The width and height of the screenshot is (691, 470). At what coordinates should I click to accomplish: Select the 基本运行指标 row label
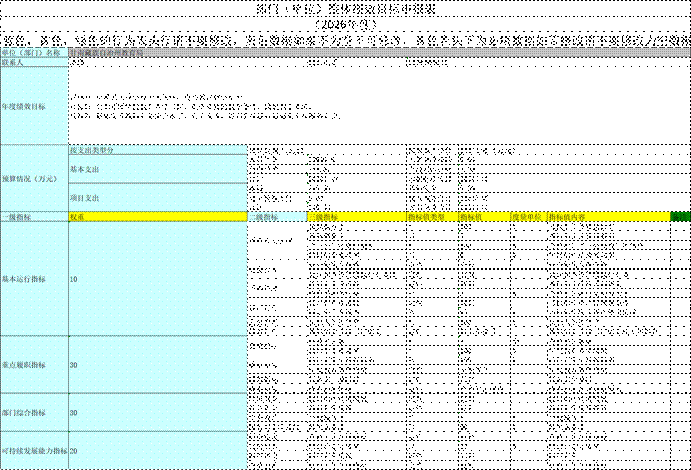(x=34, y=279)
